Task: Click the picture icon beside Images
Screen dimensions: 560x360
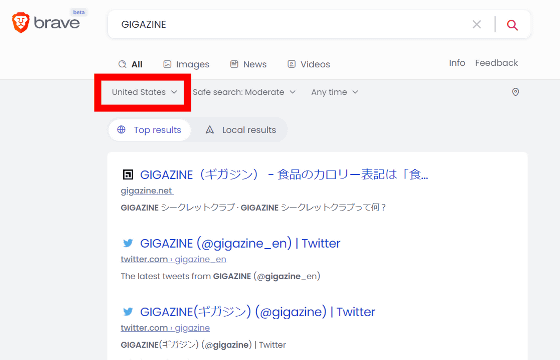Action: point(167,64)
